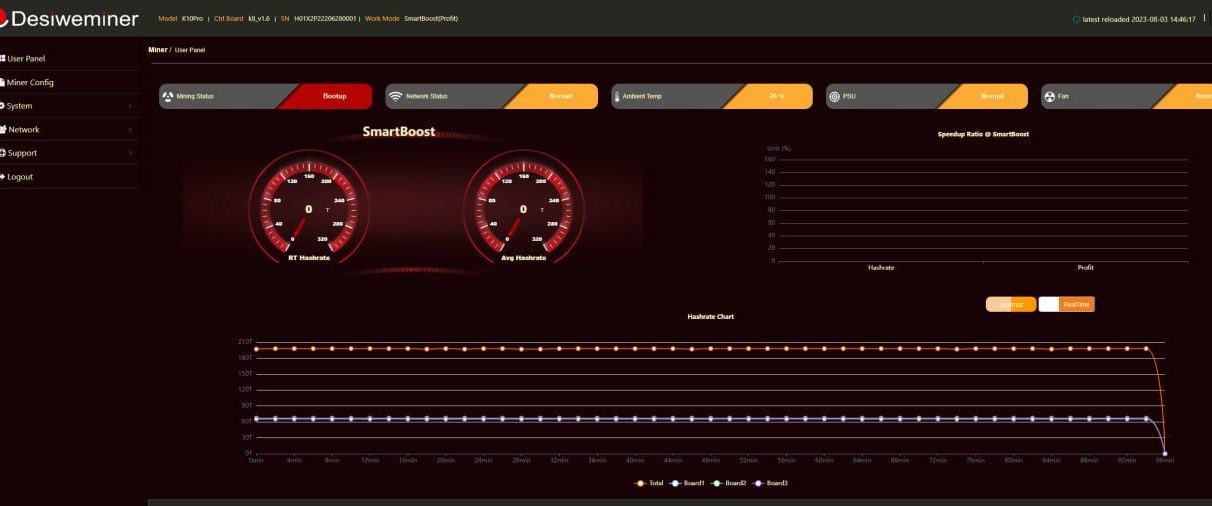Click the Hashrate axis label in speedup chart
Viewport: 1212px width, 506px height.
coord(881,268)
